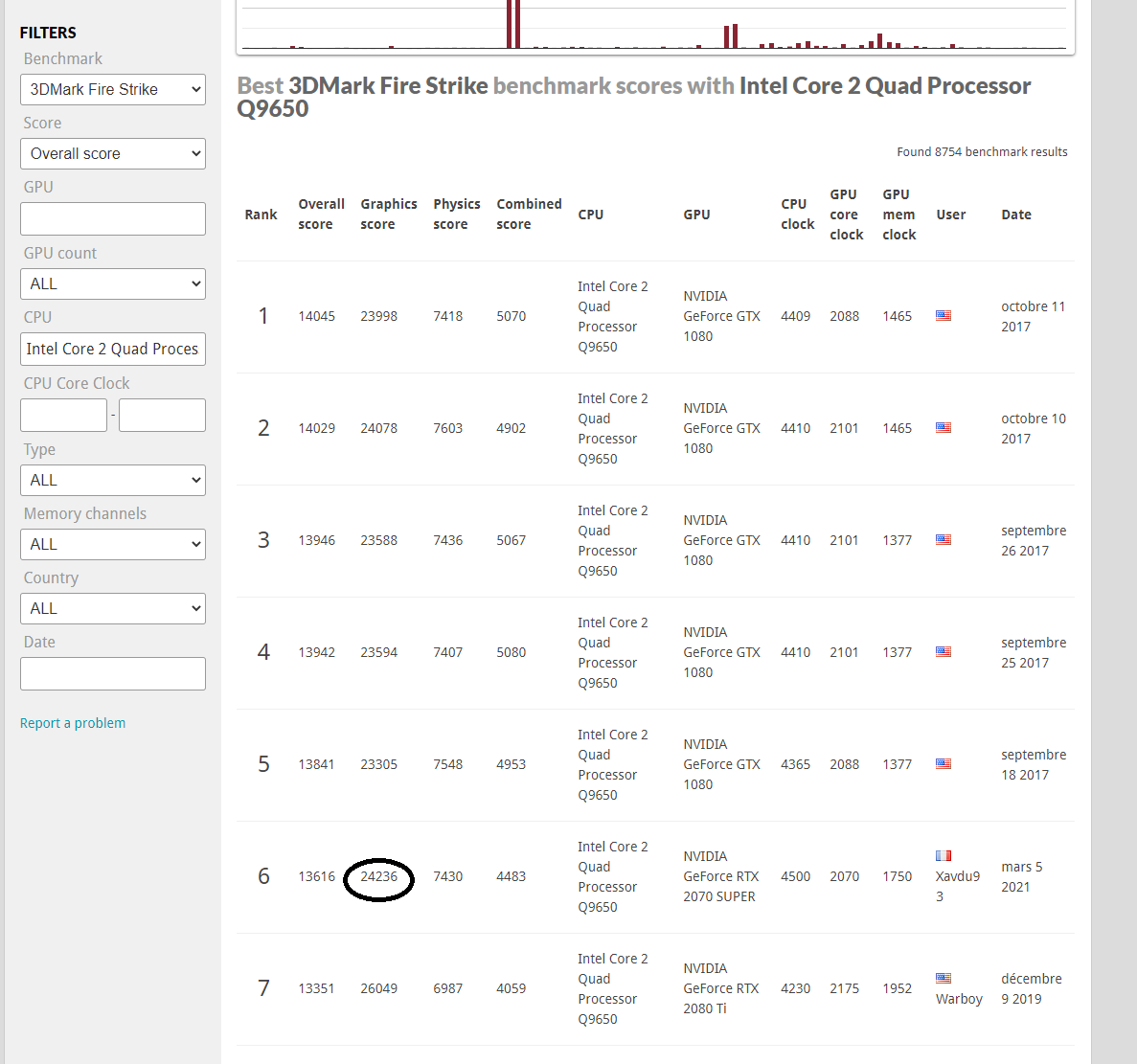Click date décembre 9 2019
This screenshot has height=1064, width=1137.
1031,988
